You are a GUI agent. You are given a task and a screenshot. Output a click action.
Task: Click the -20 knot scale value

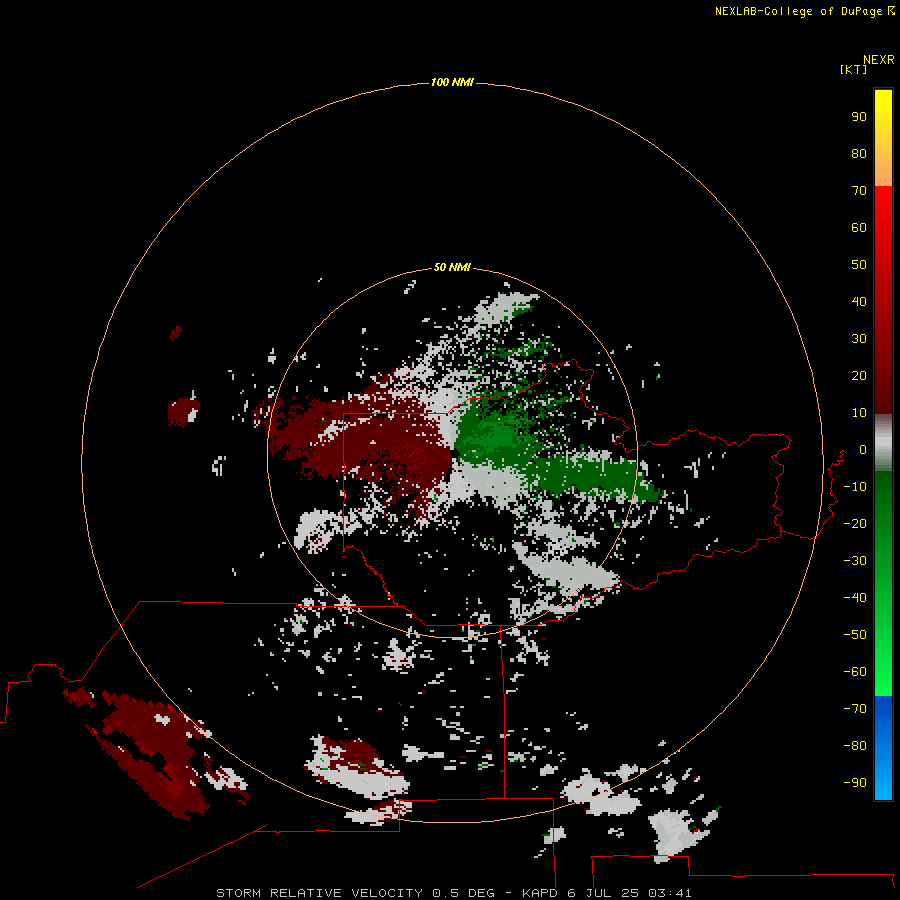coord(855,524)
